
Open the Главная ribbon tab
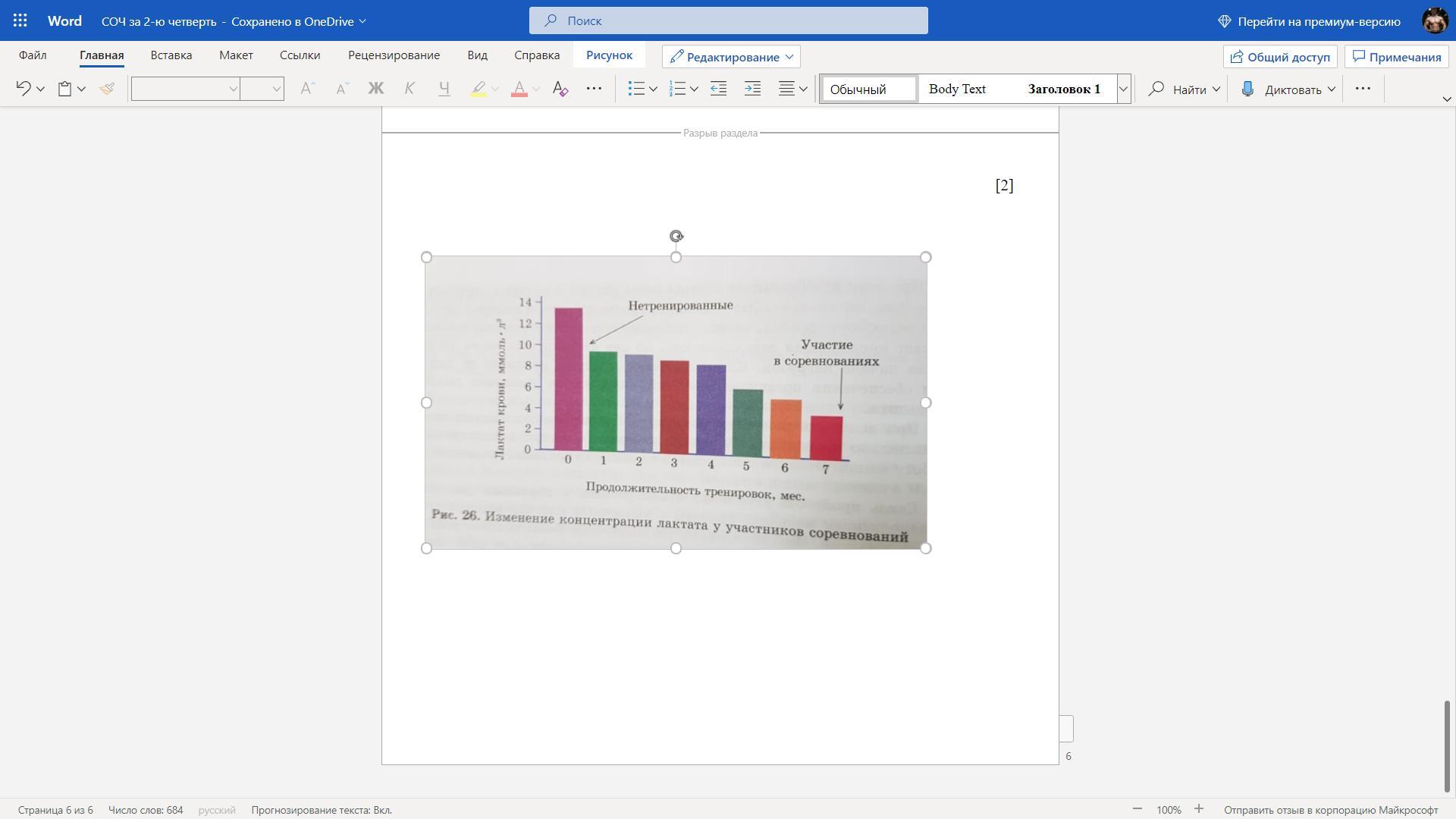[101, 55]
